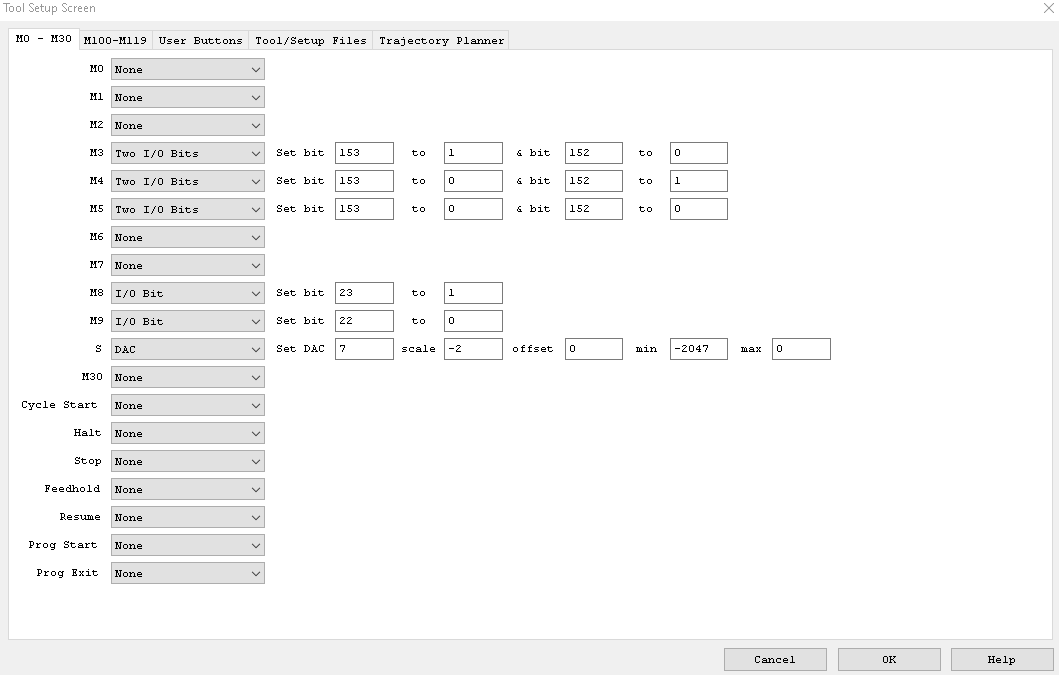Click the S DAC min value field
Image resolution: width=1059 pixels, height=675 pixels.
coord(698,350)
